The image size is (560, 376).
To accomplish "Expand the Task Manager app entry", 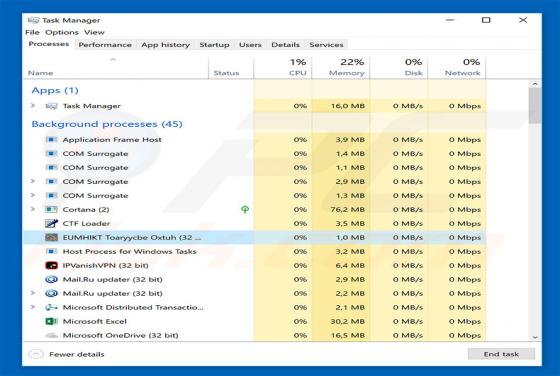I will pos(33,106).
